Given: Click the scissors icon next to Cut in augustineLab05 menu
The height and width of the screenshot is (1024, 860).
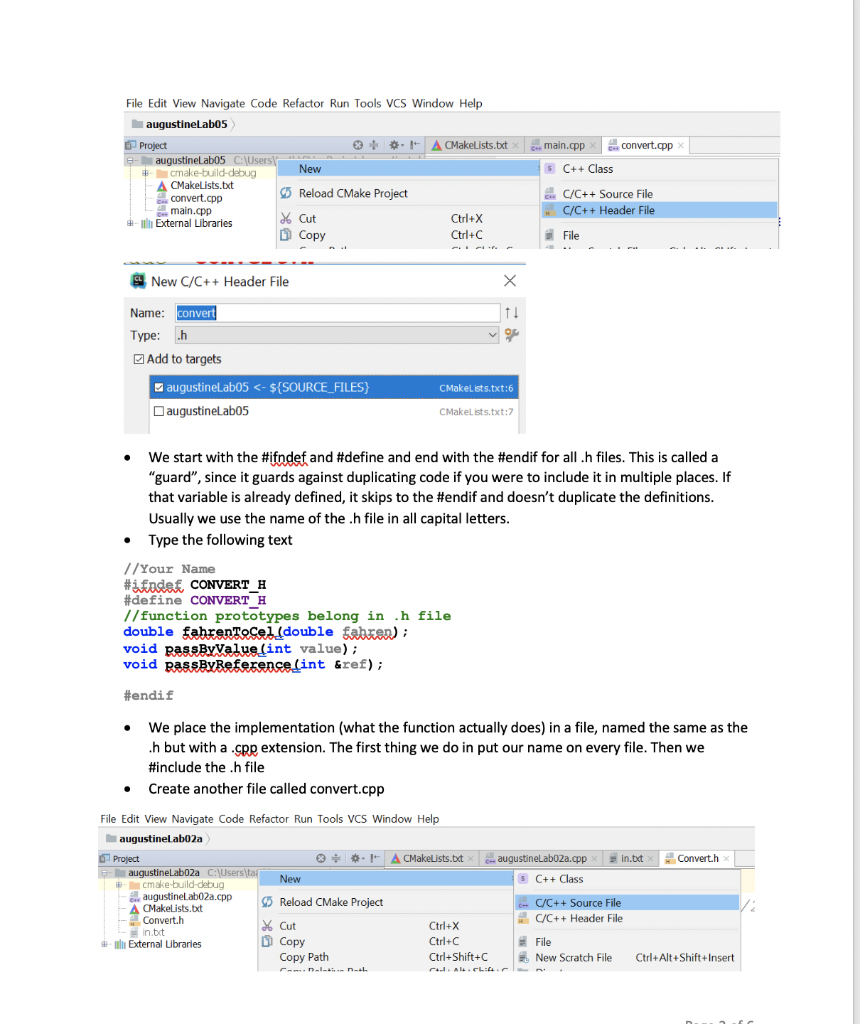Looking at the screenshot, I should click(286, 218).
